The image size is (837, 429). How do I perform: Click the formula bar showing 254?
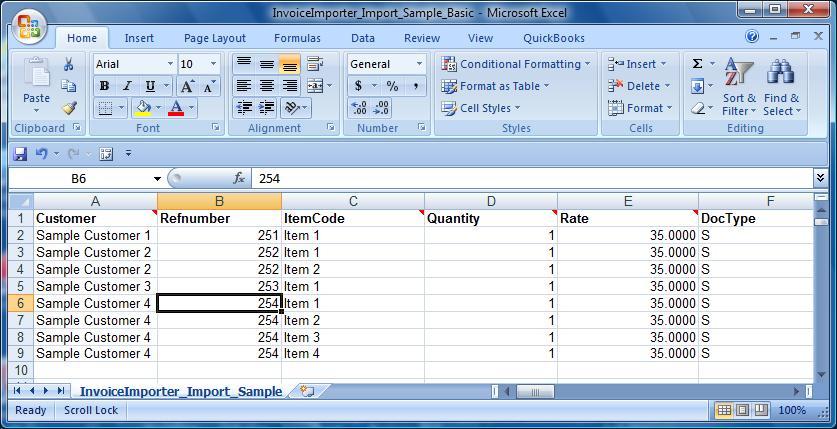(x=532, y=179)
